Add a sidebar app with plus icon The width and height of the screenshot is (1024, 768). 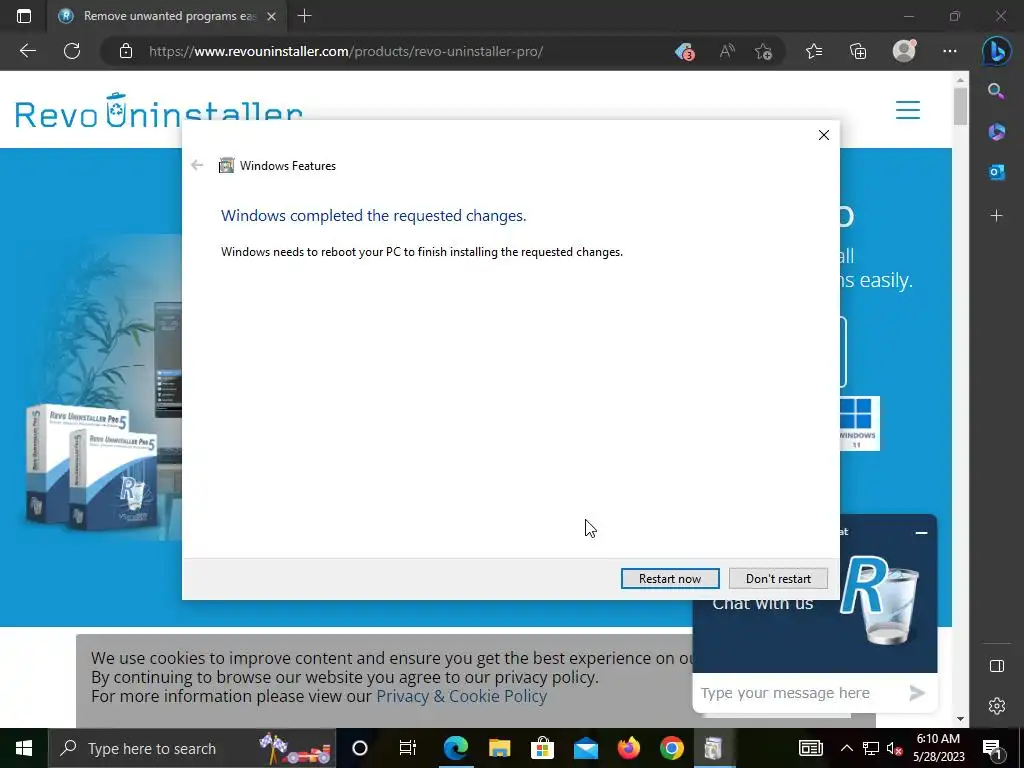996,216
